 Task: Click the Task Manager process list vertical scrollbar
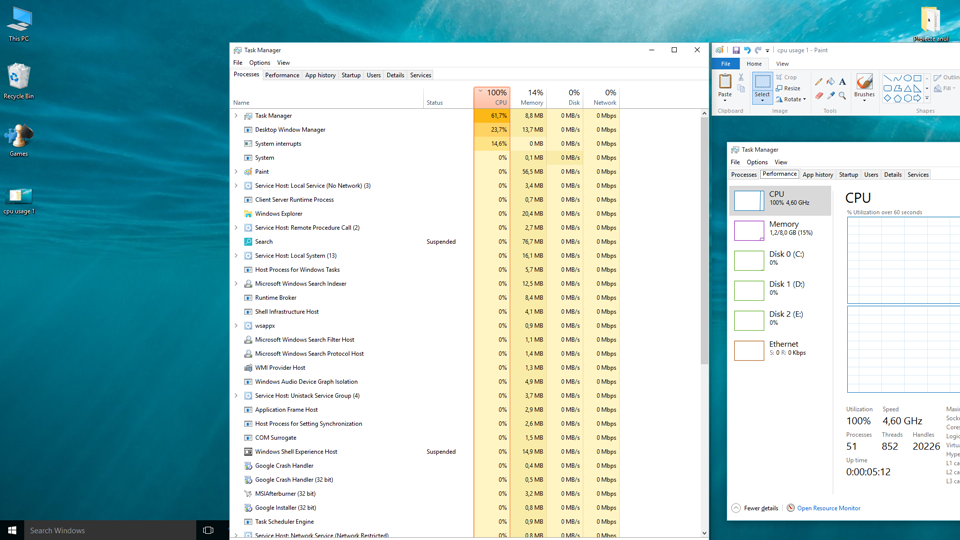pos(704,239)
